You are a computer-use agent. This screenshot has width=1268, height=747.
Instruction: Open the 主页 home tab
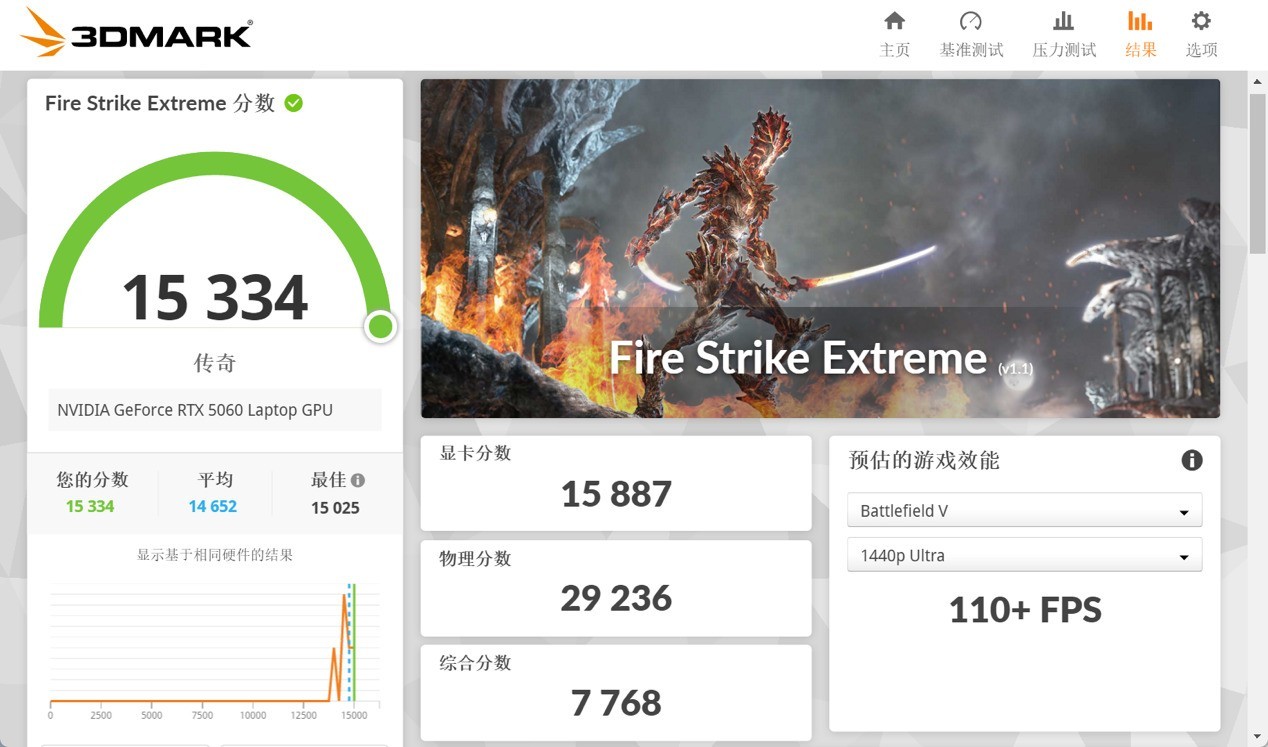click(x=894, y=35)
